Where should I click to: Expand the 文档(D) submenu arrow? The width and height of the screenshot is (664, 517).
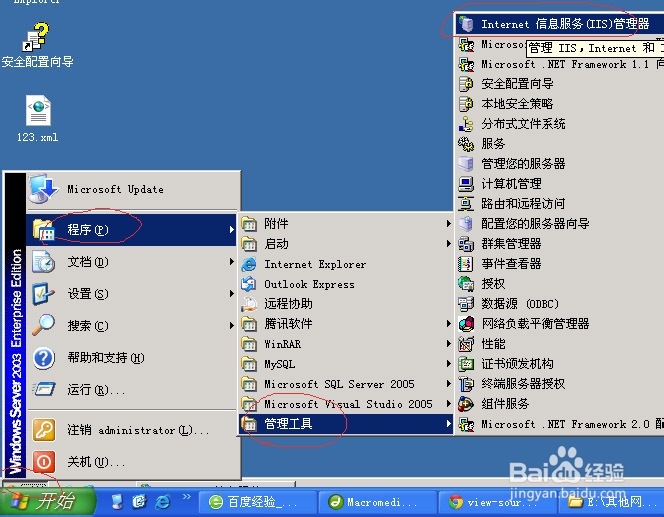coord(231,262)
